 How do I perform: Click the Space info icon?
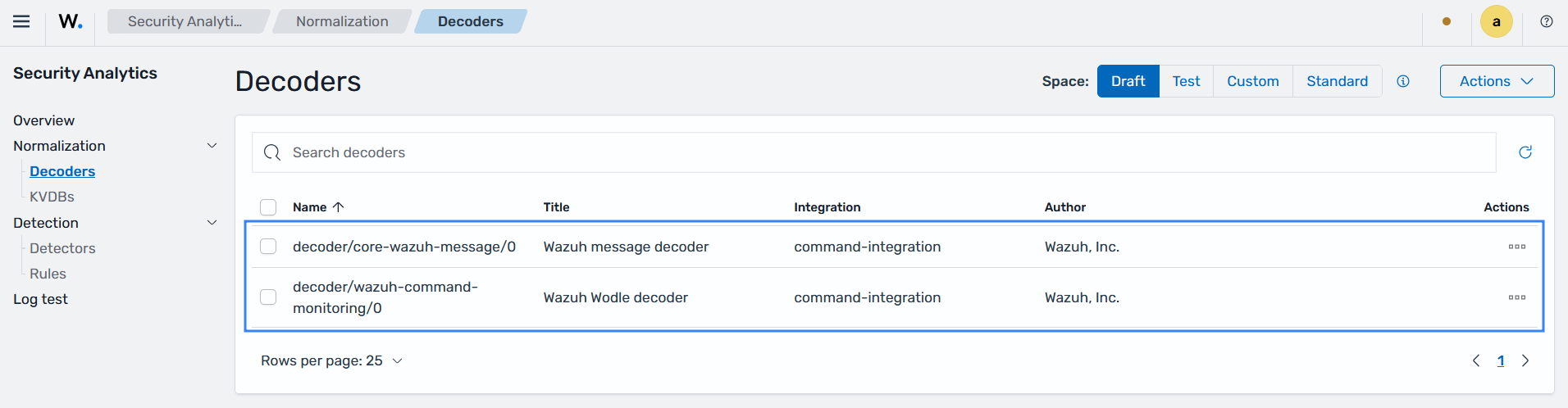[x=1403, y=81]
